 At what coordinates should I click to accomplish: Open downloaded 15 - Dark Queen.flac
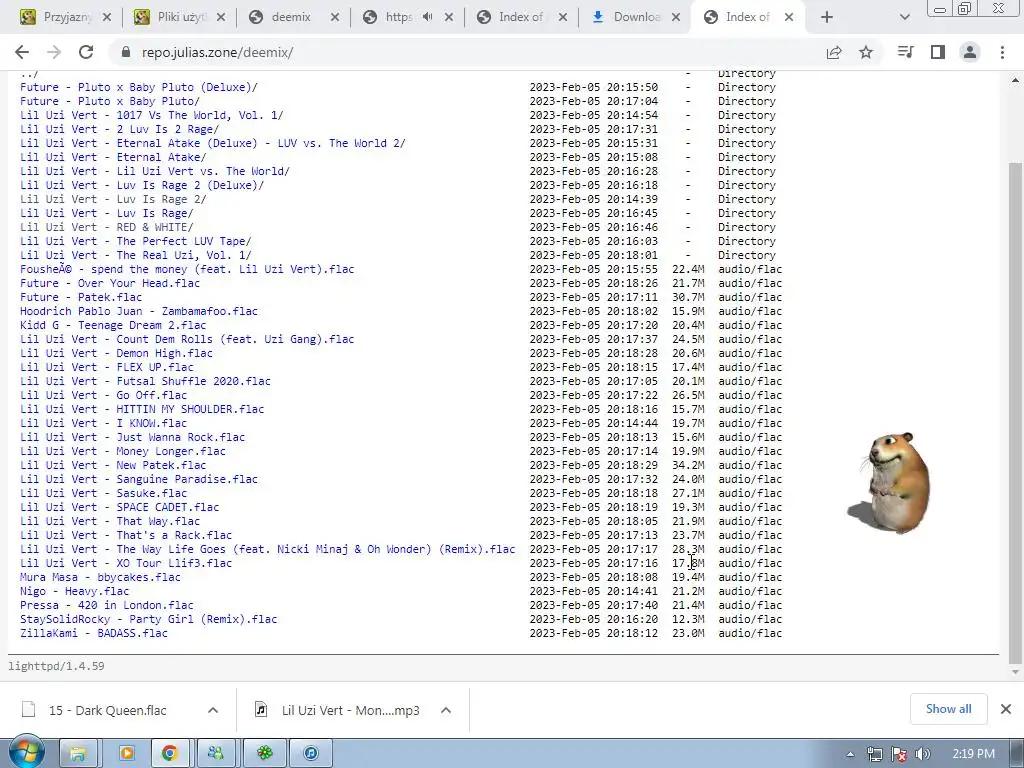coord(108,710)
